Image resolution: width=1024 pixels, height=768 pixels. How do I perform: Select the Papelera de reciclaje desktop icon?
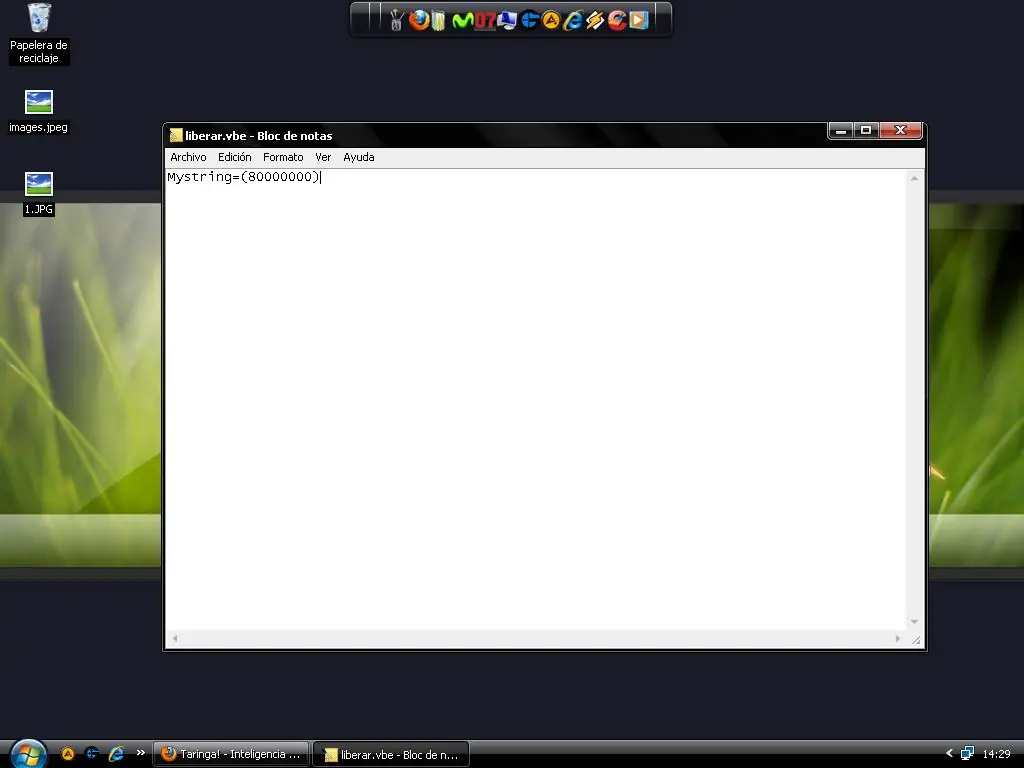(x=39, y=34)
